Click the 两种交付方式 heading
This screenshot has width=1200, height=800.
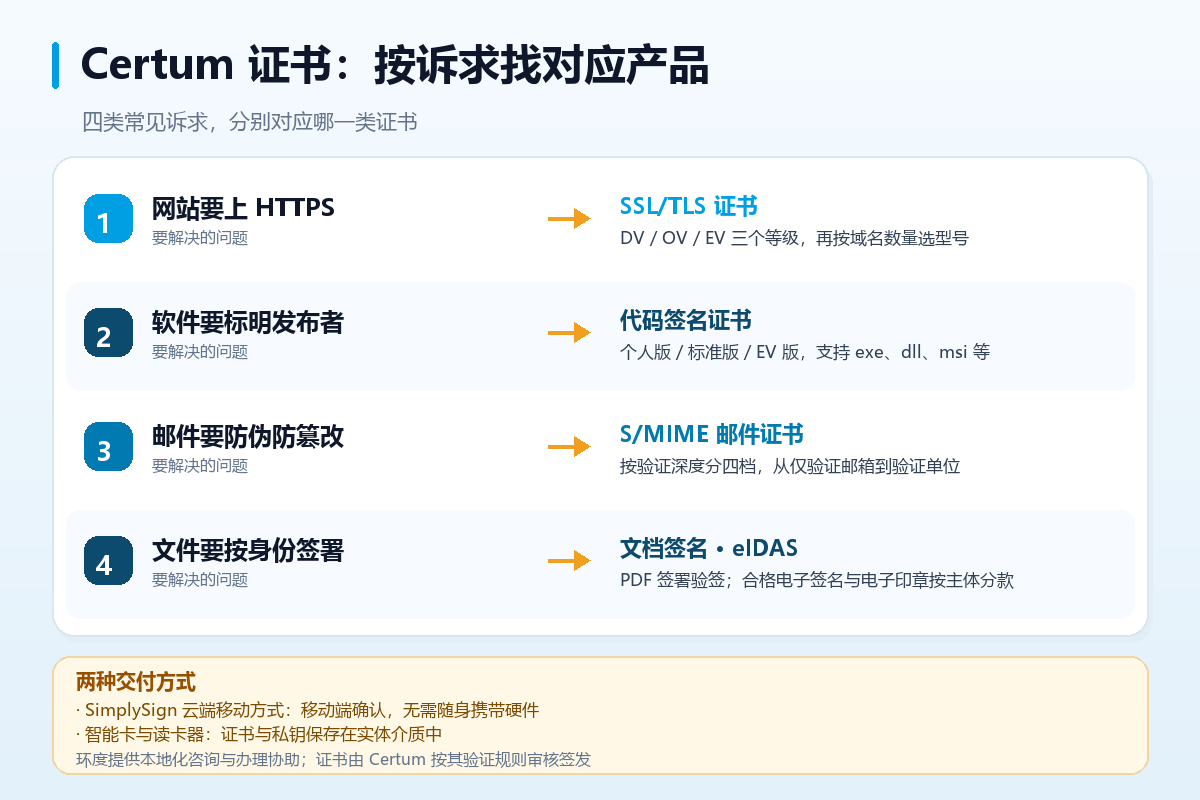pyautogui.click(x=136, y=682)
